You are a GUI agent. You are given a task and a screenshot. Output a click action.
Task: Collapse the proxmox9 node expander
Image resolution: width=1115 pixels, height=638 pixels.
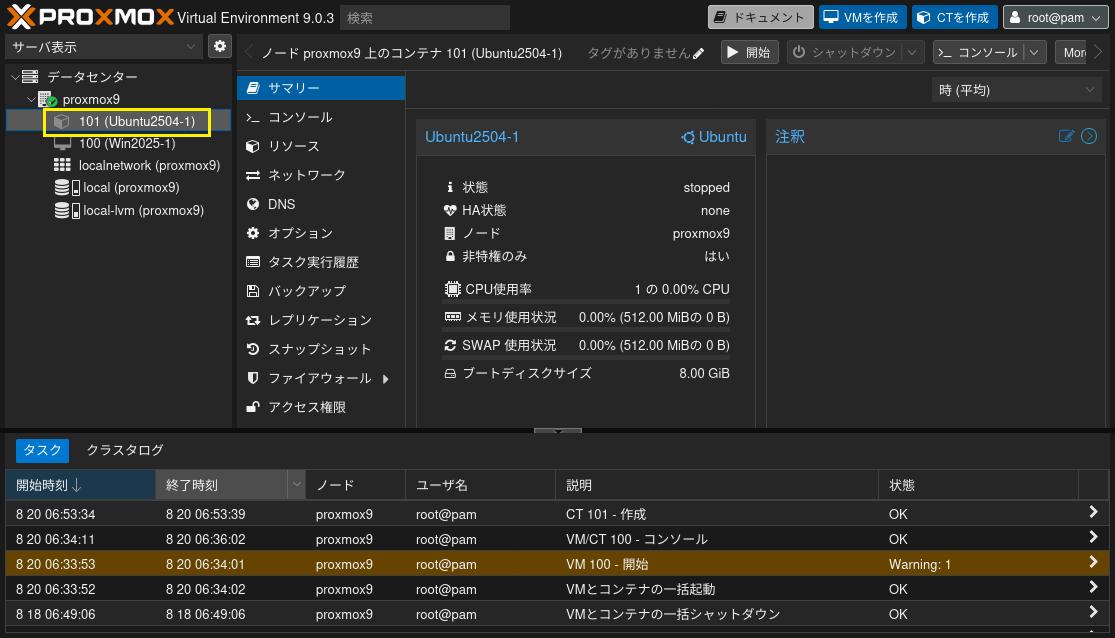pos(31,100)
